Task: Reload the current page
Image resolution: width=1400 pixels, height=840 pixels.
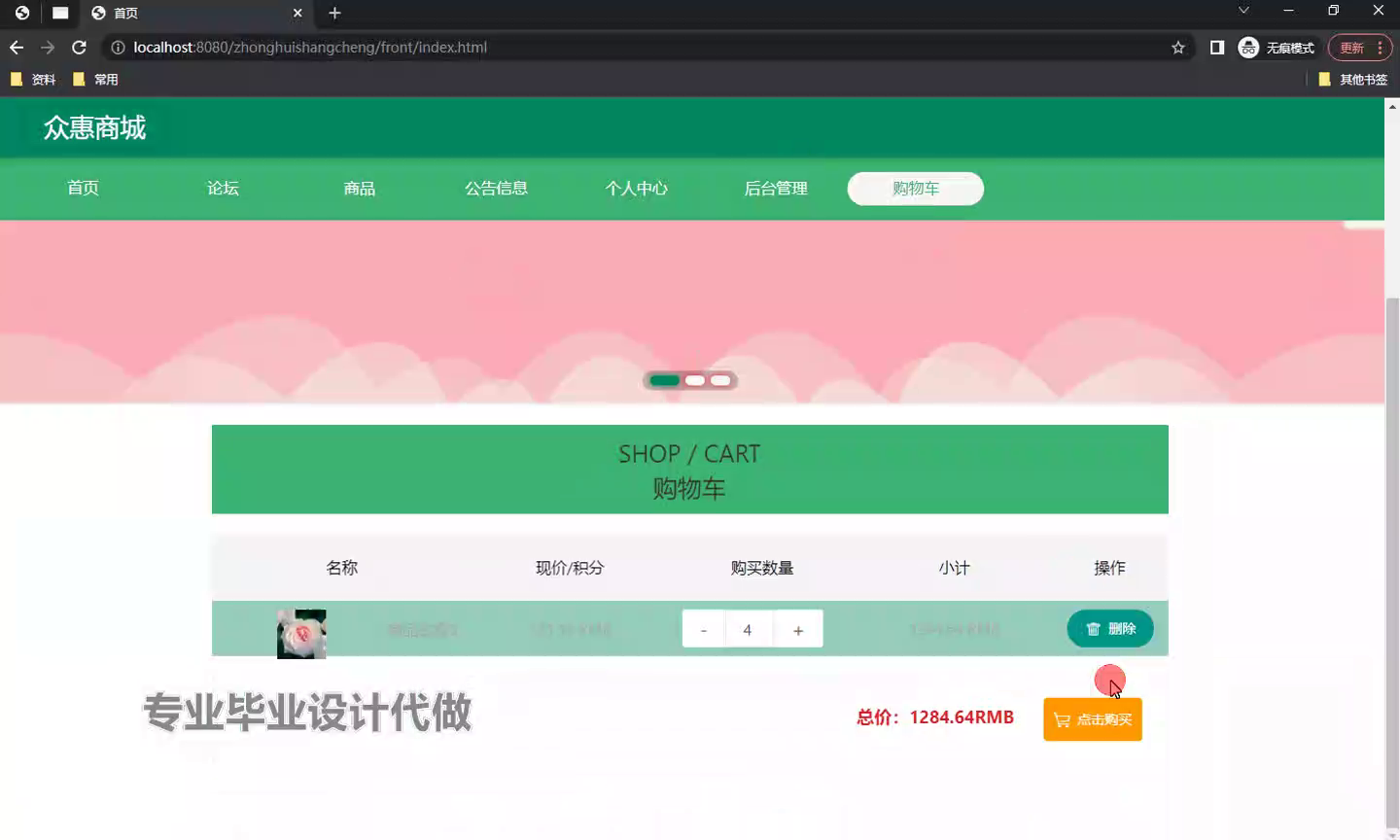Action: (x=80, y=48)
